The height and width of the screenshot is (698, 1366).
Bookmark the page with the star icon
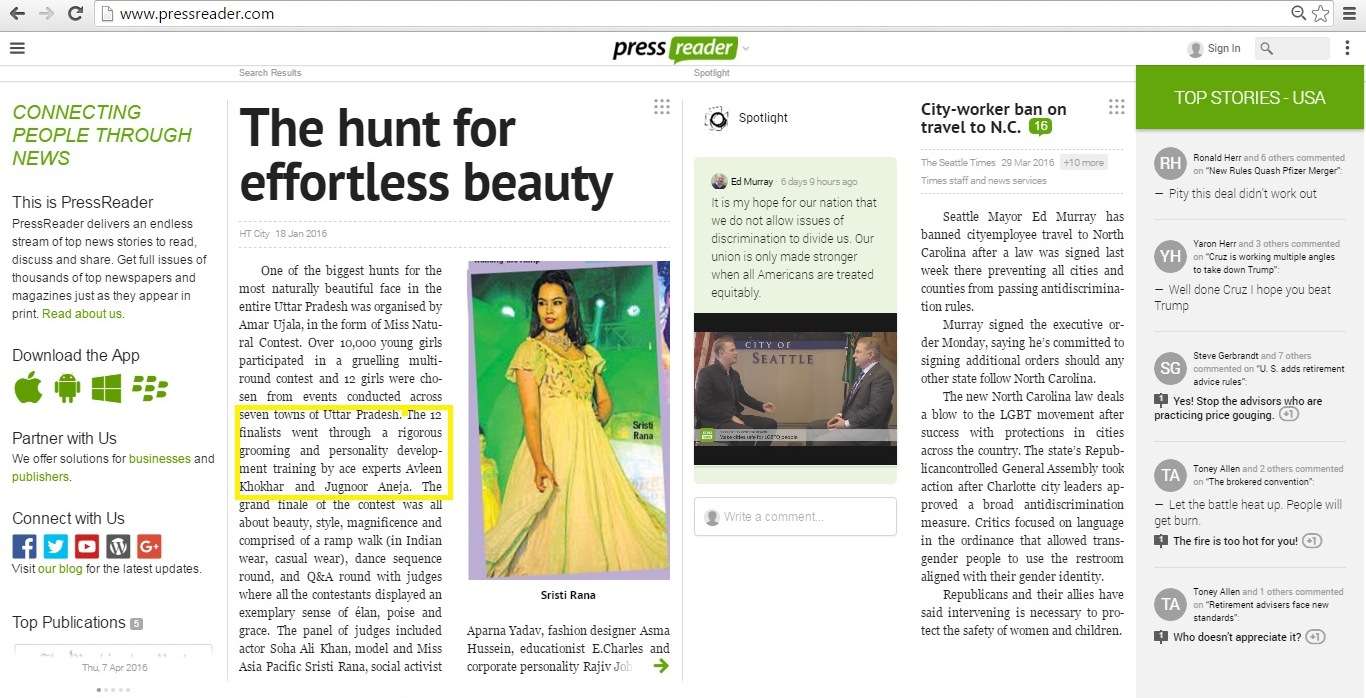pyautogui.click(x=1321, y=14)
